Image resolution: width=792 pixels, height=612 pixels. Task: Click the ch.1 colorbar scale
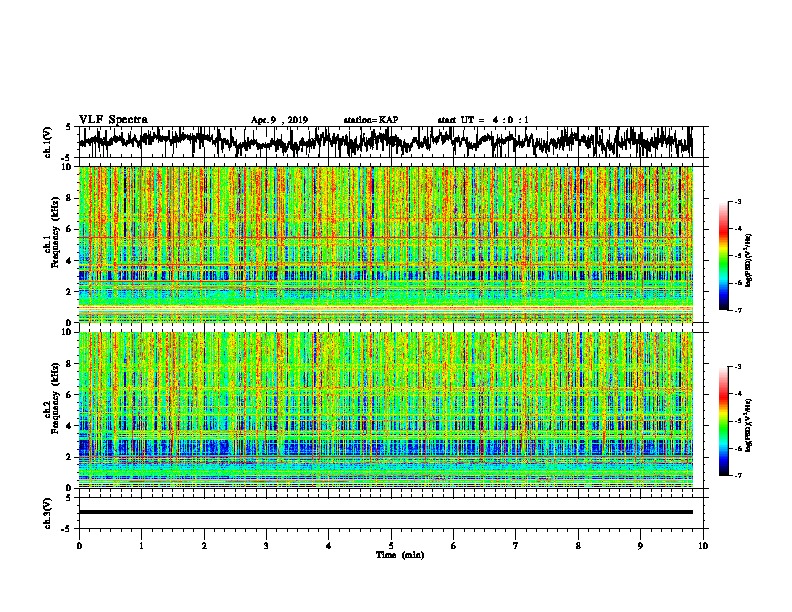[723, 256]
